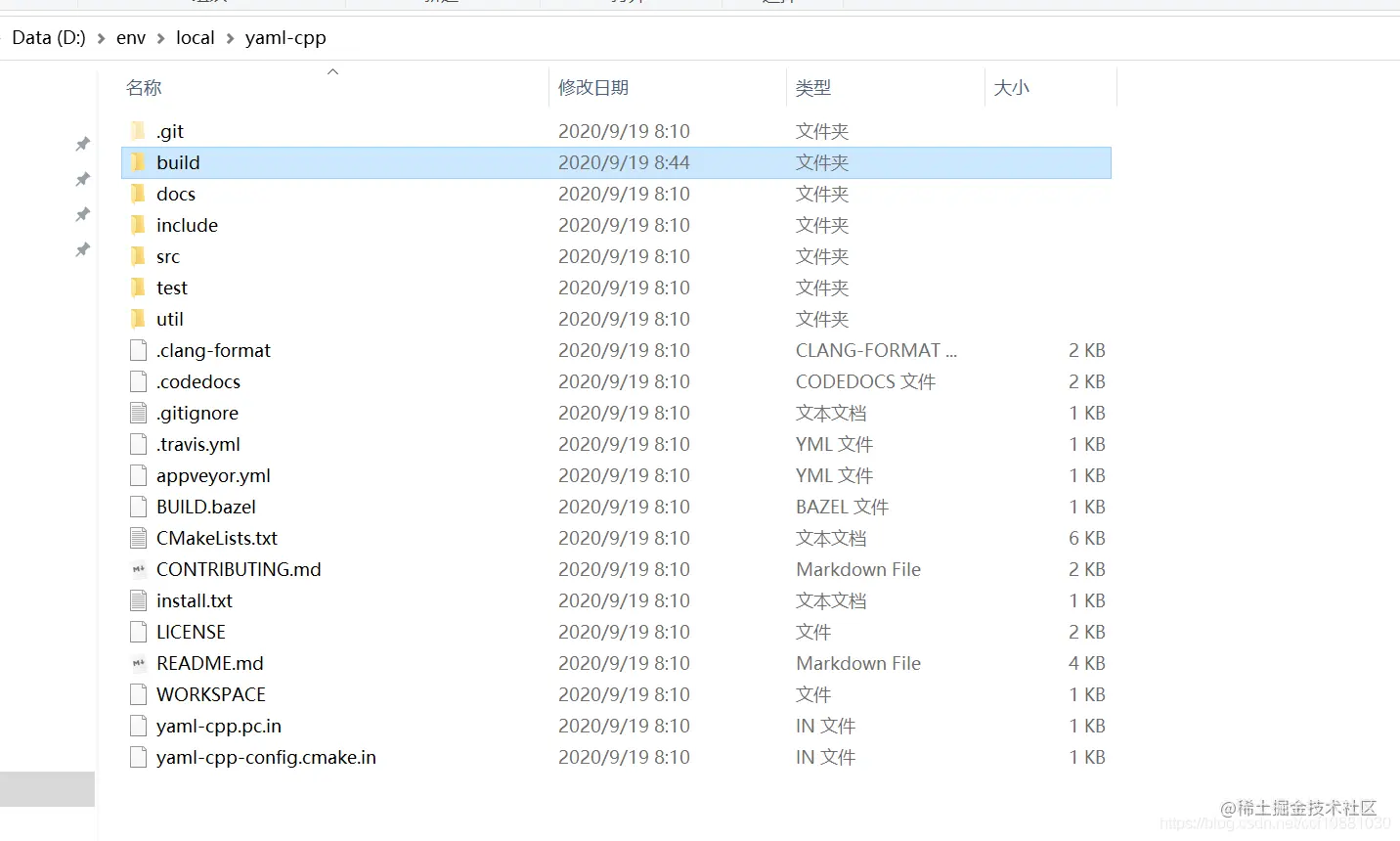Screen dimensions: 1400x841
Task: Open the .git folder
Action: point(171,130)
